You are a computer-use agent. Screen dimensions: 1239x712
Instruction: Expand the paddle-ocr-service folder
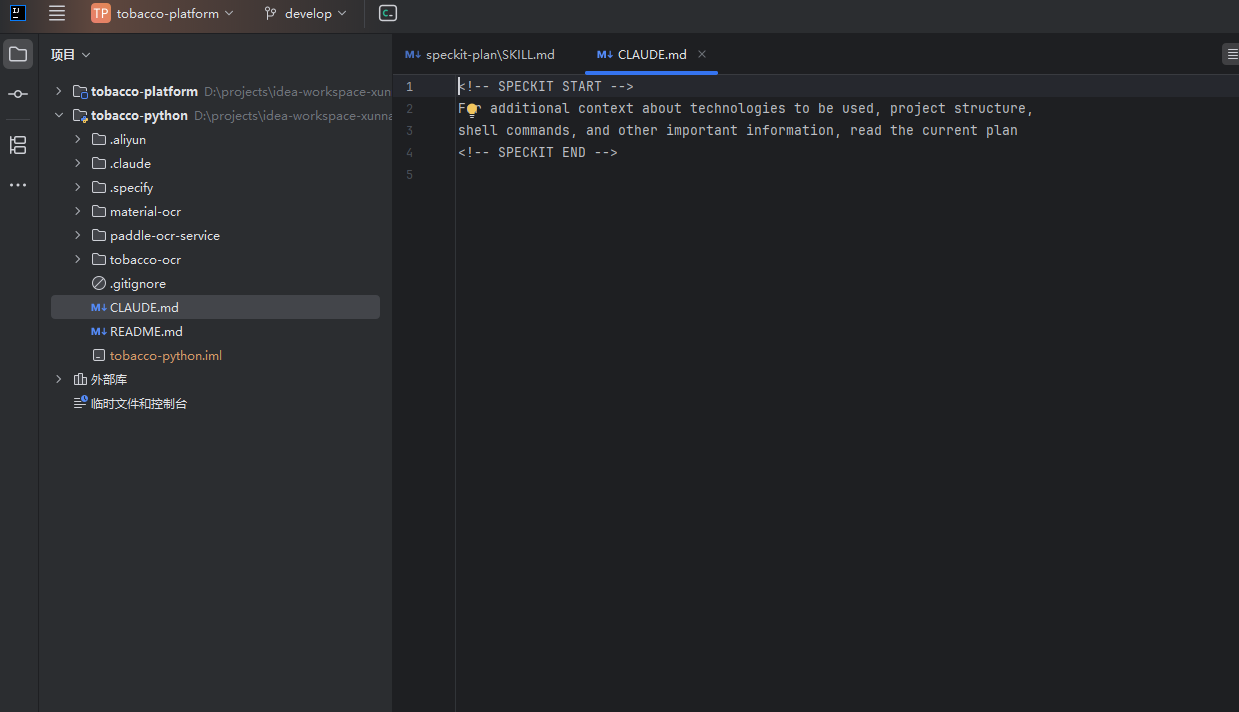(78, 235)
